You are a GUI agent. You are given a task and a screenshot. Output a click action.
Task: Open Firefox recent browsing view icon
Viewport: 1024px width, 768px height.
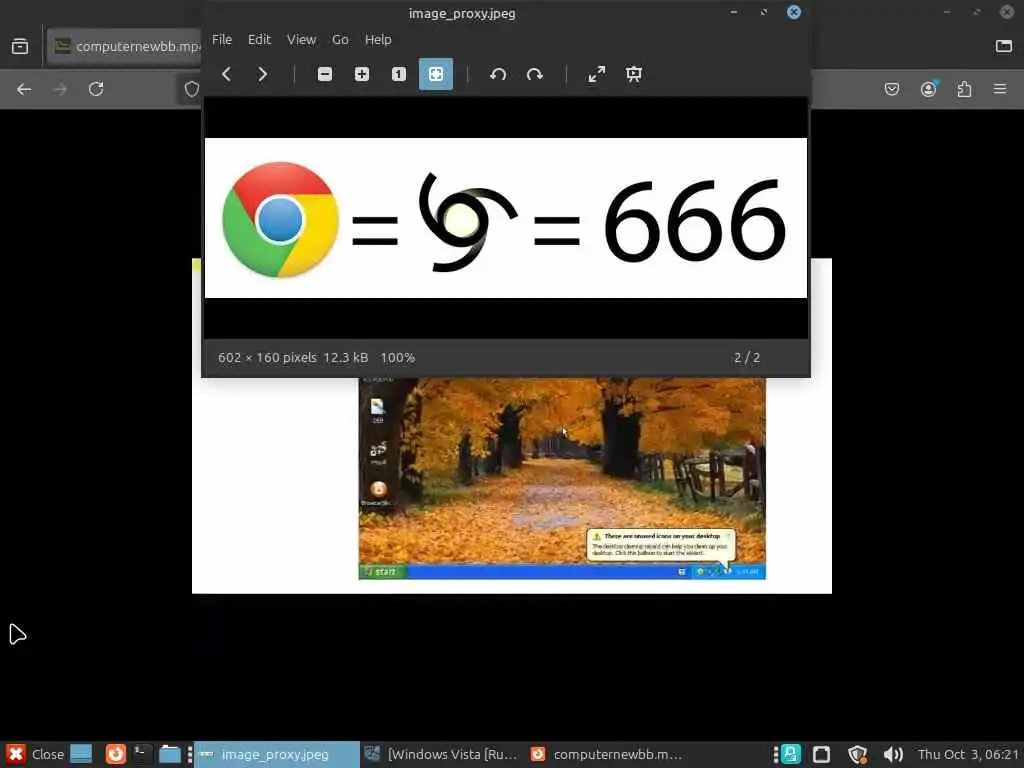[x=20, y=46]
